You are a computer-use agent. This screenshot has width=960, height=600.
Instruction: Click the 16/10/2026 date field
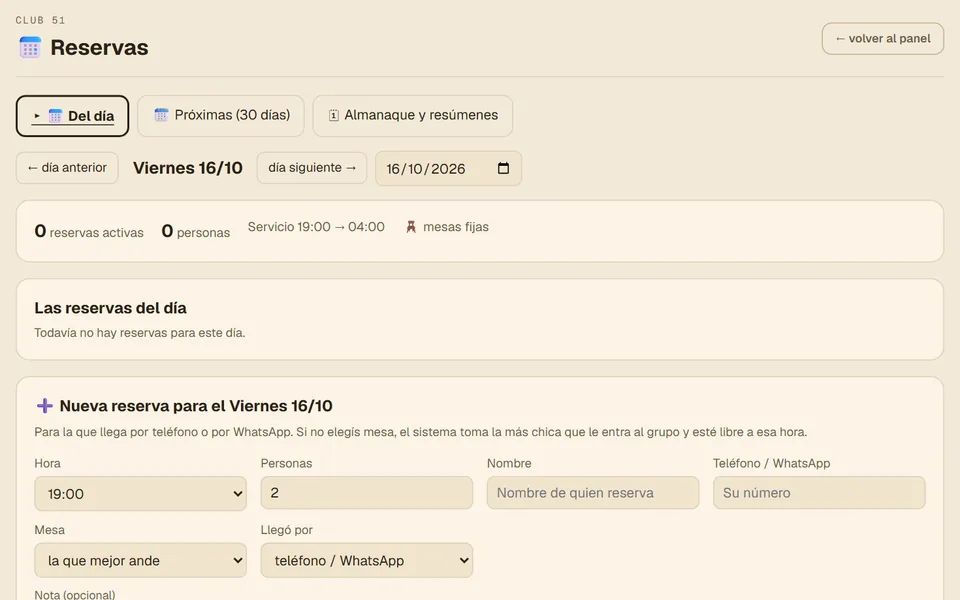point(448,168)
